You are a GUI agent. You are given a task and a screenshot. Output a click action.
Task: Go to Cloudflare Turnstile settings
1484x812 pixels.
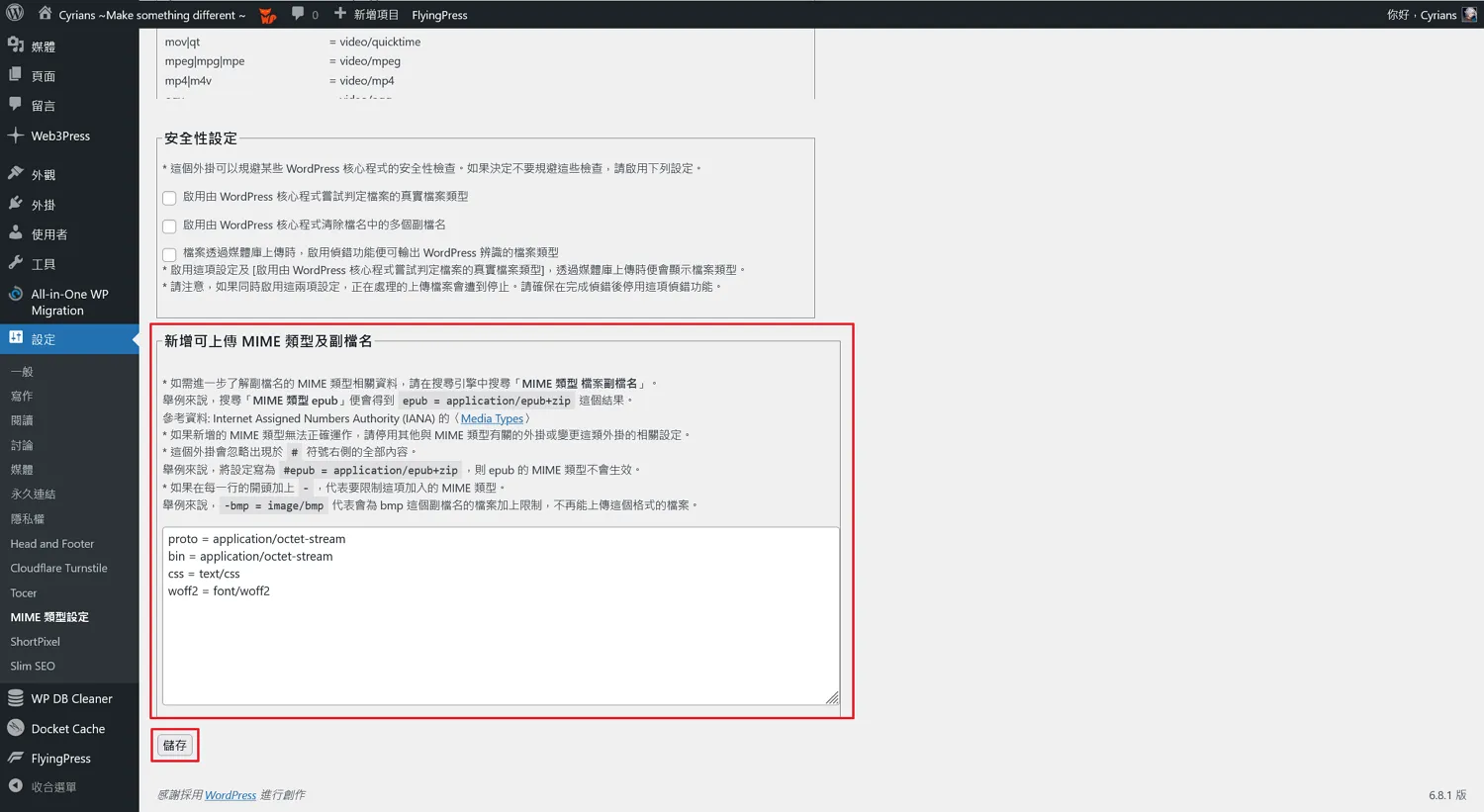click(x=58, y=568)
